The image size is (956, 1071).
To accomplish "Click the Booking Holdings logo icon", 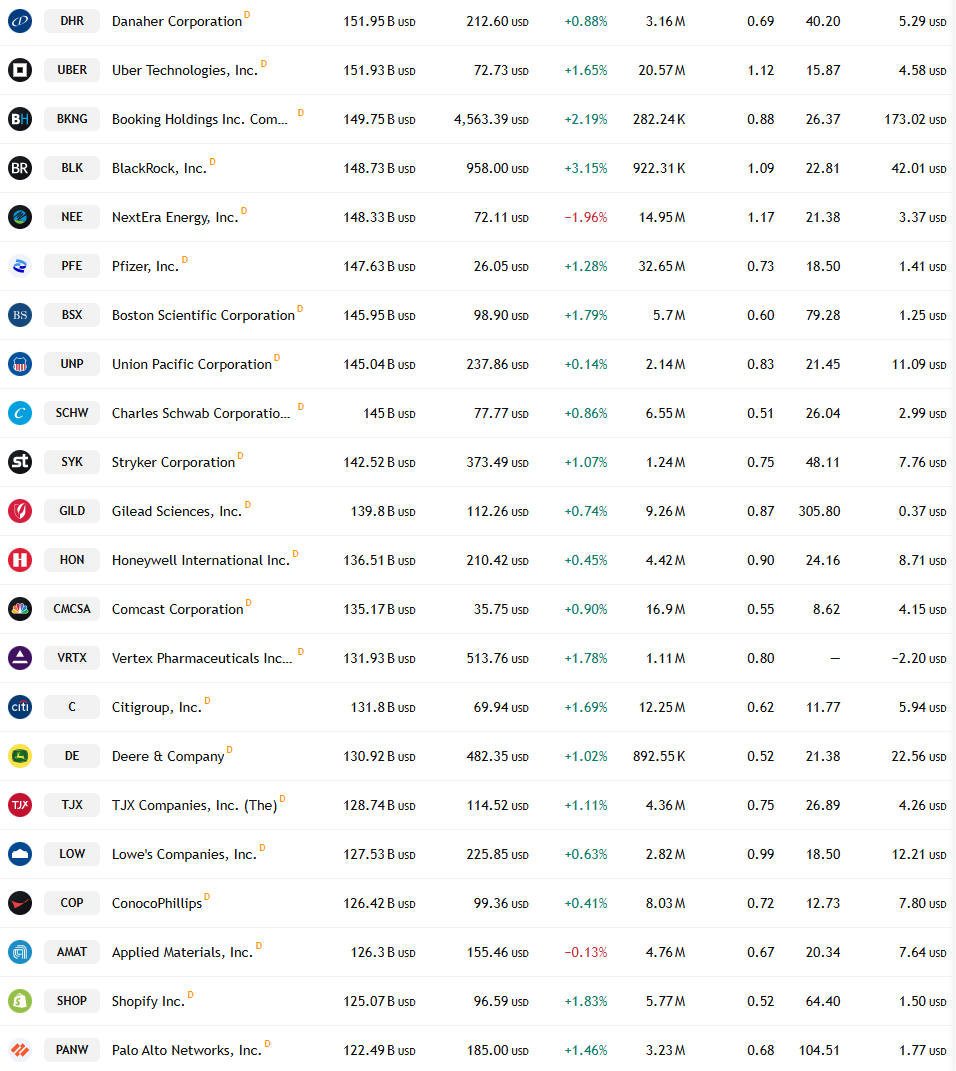I will [x=20, y=120].
